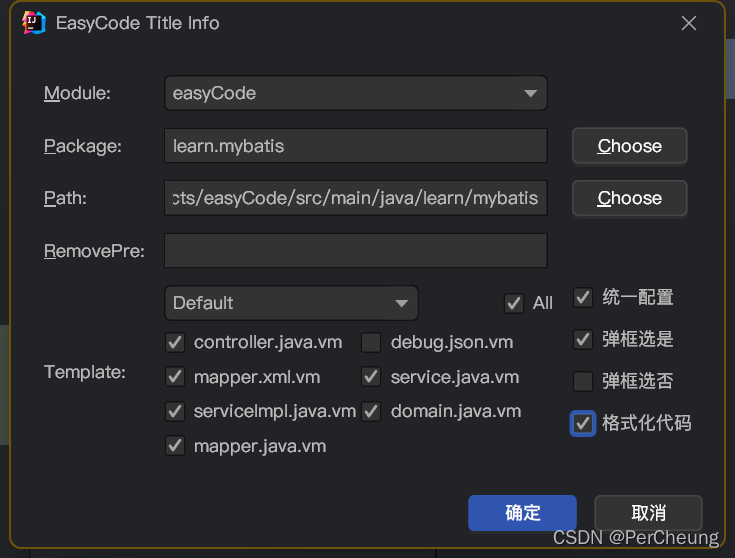This screenshot has height=558, width=735.
Task: Click the Path: label
Action: coord(65,198)
